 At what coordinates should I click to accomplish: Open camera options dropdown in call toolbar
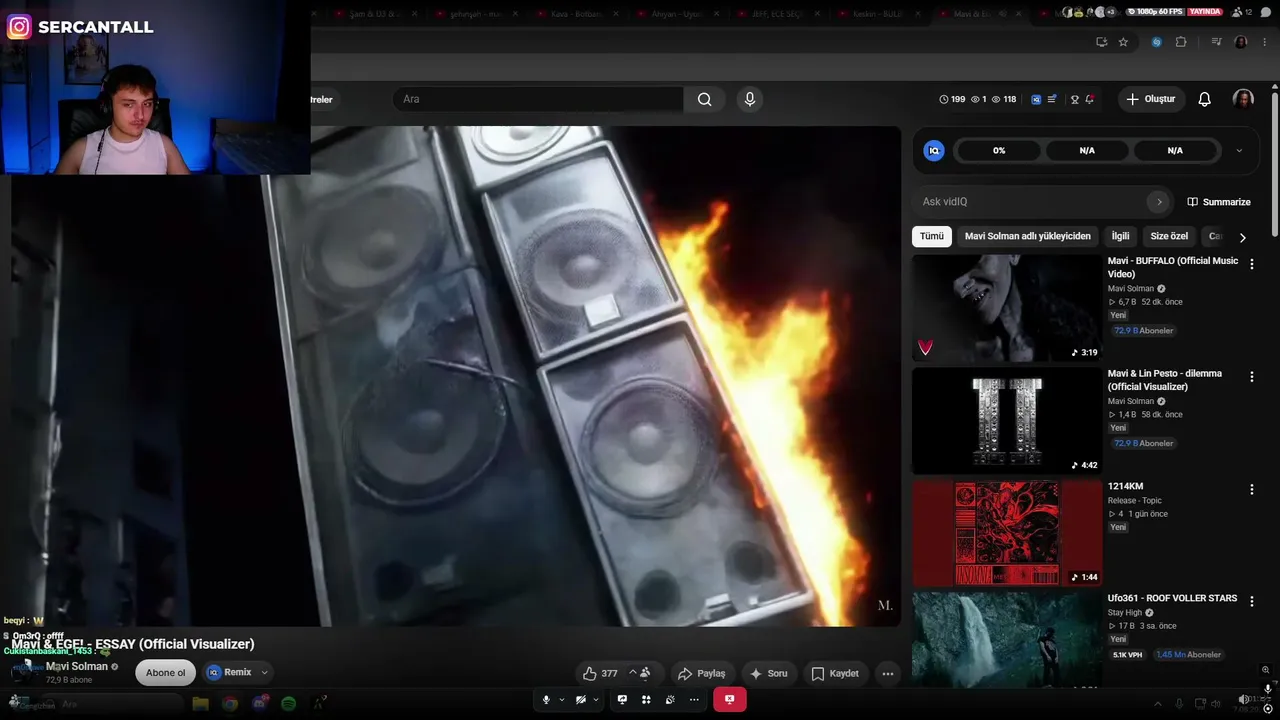tap(596, 700)
